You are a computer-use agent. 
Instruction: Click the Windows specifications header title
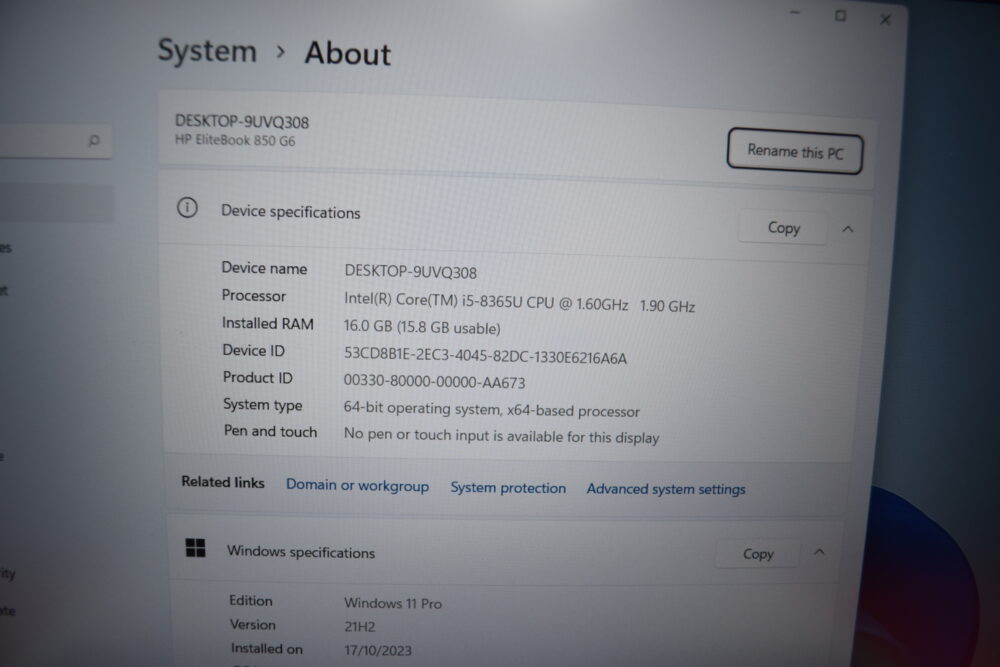click(301, 552)
